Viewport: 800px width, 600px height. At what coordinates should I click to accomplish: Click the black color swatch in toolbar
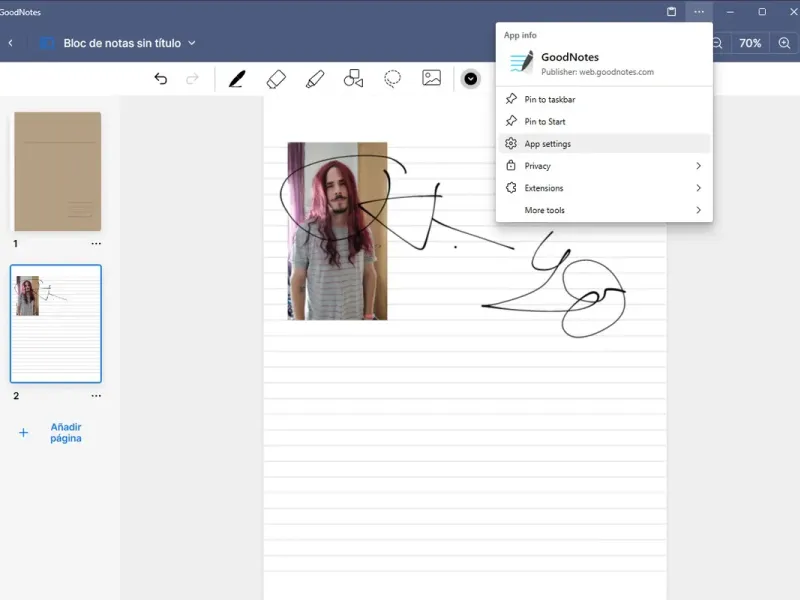point(471,79)
